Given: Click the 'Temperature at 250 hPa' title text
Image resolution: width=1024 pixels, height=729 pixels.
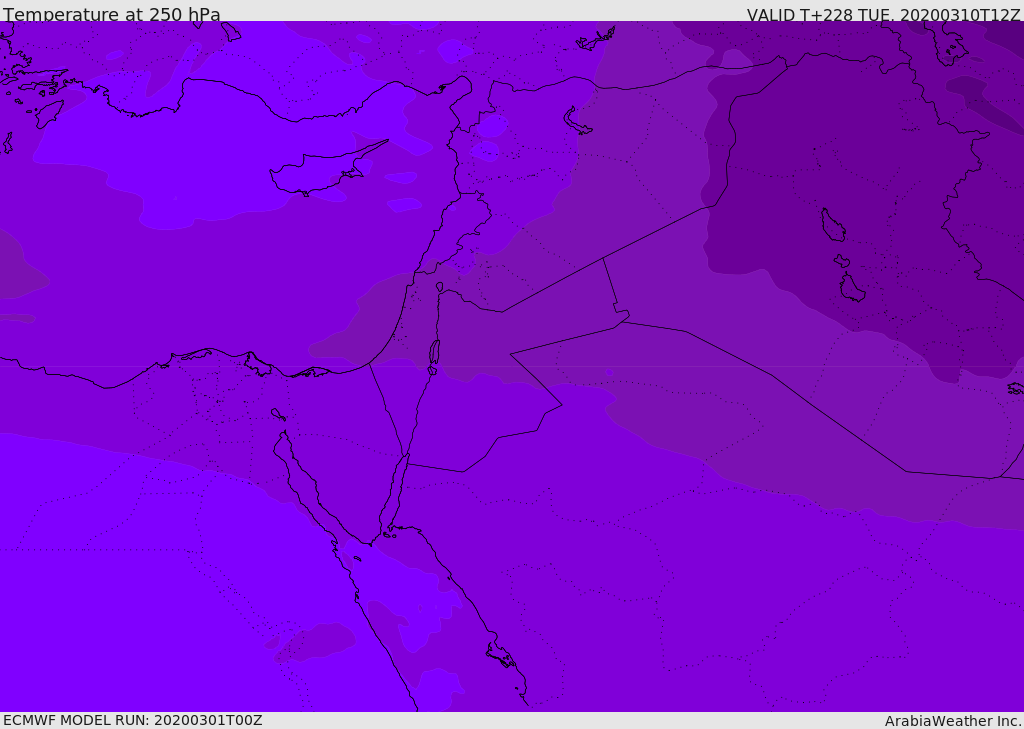Looking at the screenshot, I should pos(112,14).
